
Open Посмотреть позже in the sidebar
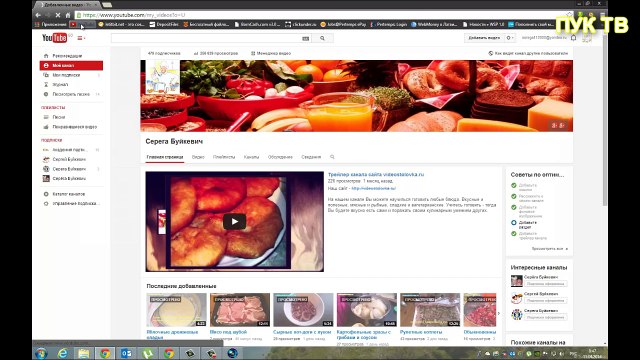71,94
